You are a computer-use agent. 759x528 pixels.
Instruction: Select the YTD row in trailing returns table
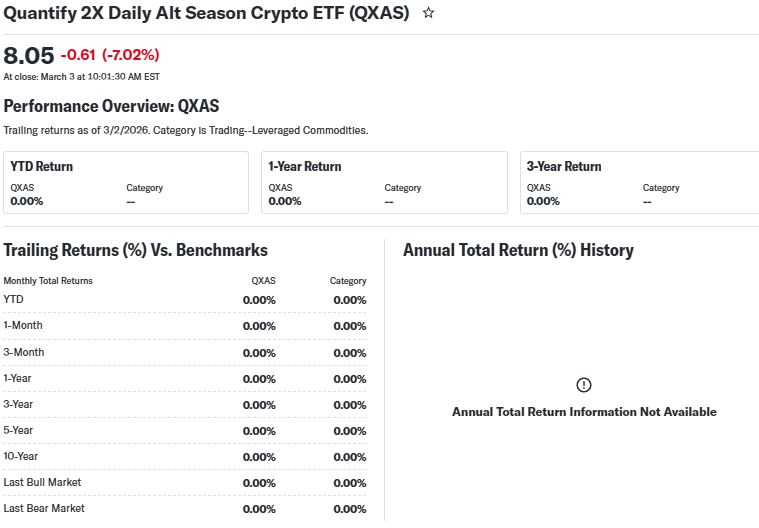pos(185,299)
